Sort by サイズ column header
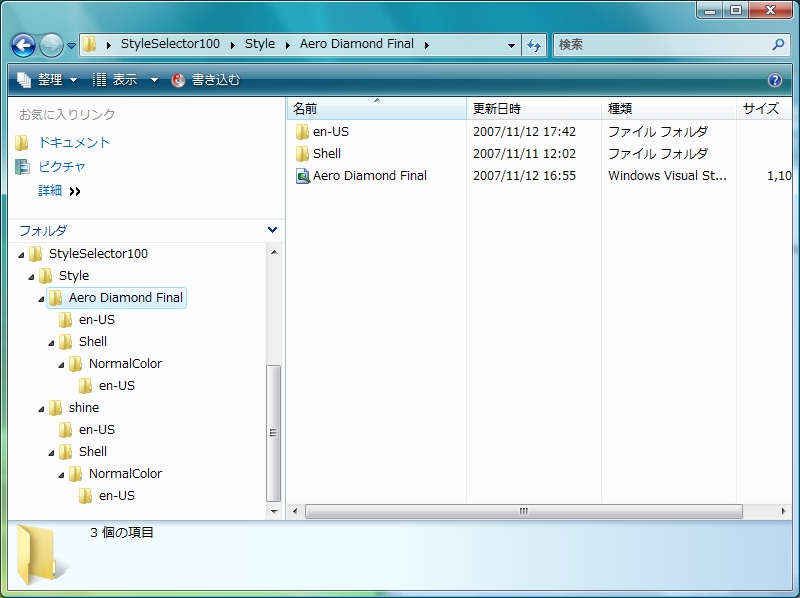 click(x=764, y=109)
